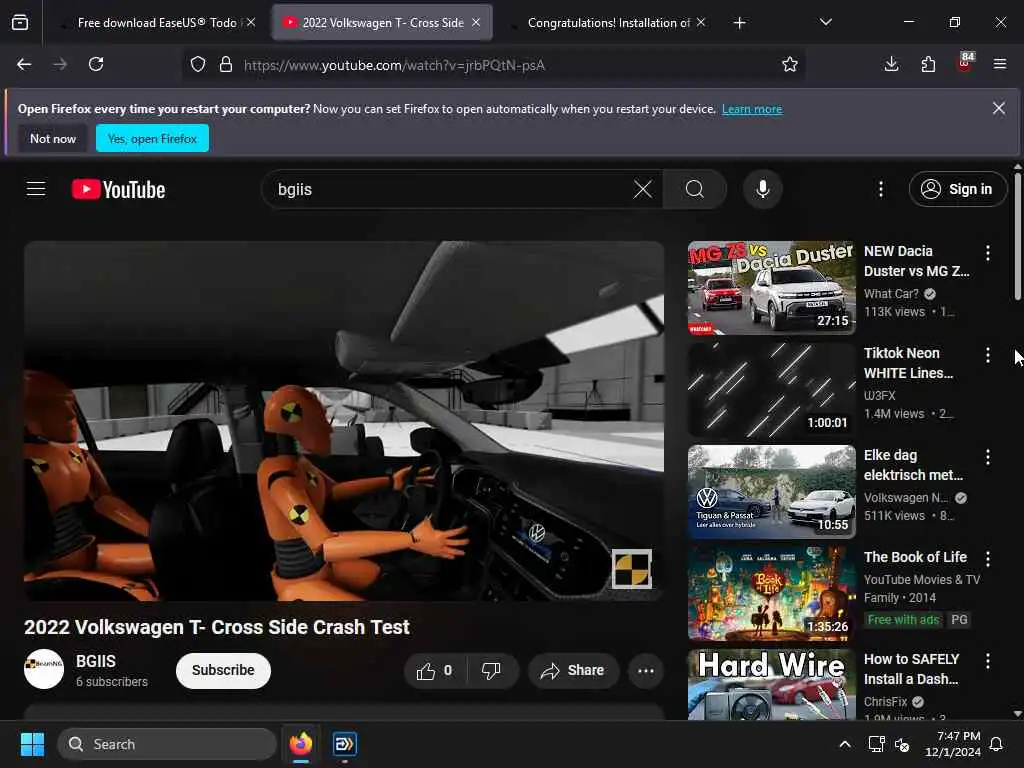This screenshot has width=1024, height=768.
Task: Open the extension icon showing badge 84
Action: [x=965, y=63]
